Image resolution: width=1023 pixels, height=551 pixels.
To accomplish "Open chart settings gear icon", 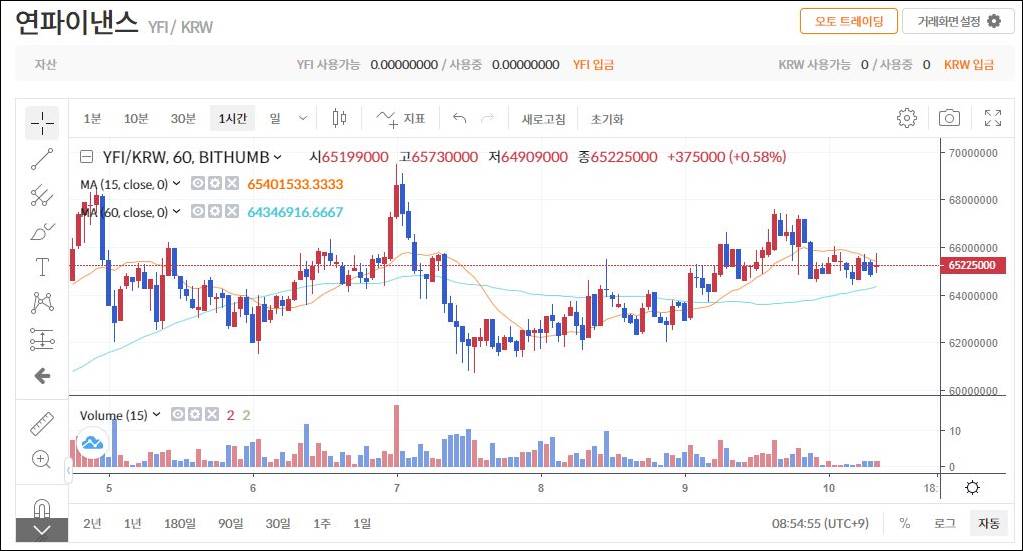I will tap(906, 118).
